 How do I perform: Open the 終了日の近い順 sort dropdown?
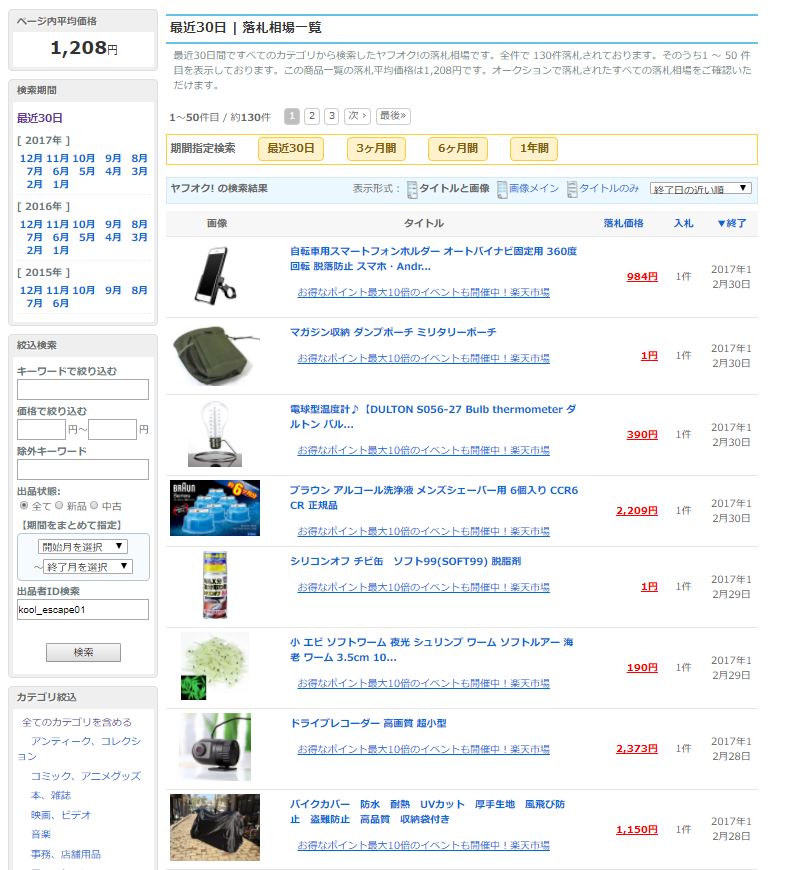coord(700,189)
